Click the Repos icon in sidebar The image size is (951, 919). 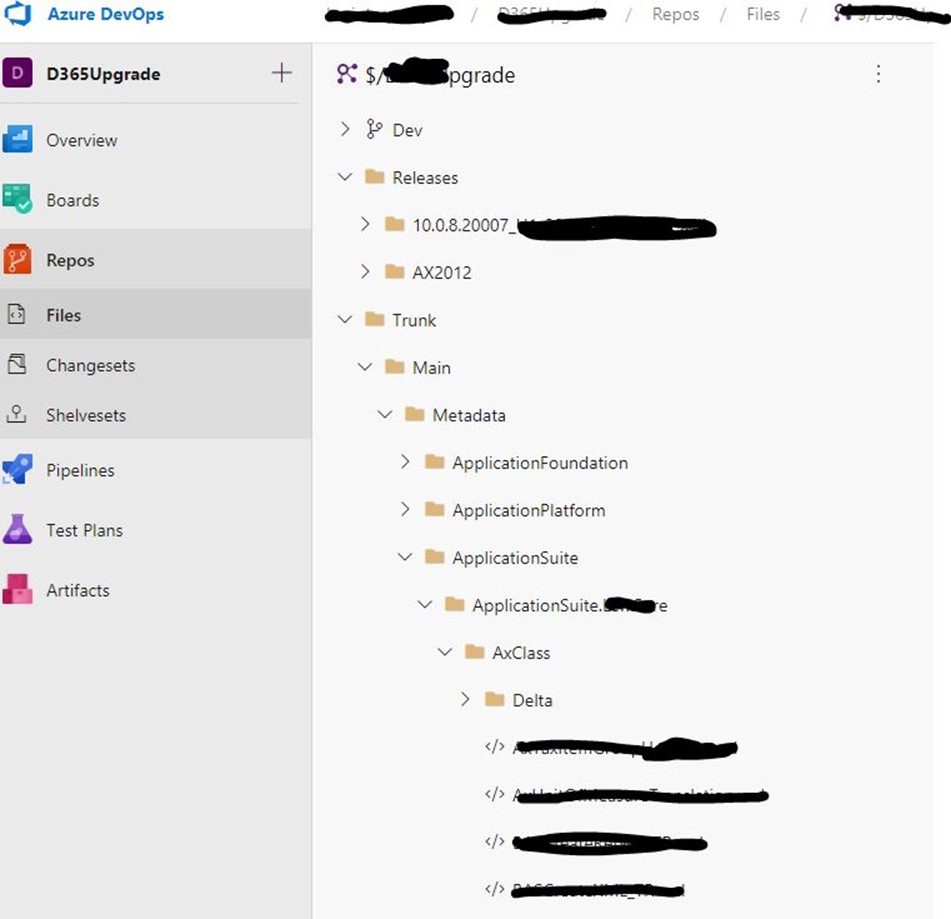[18, 259]
